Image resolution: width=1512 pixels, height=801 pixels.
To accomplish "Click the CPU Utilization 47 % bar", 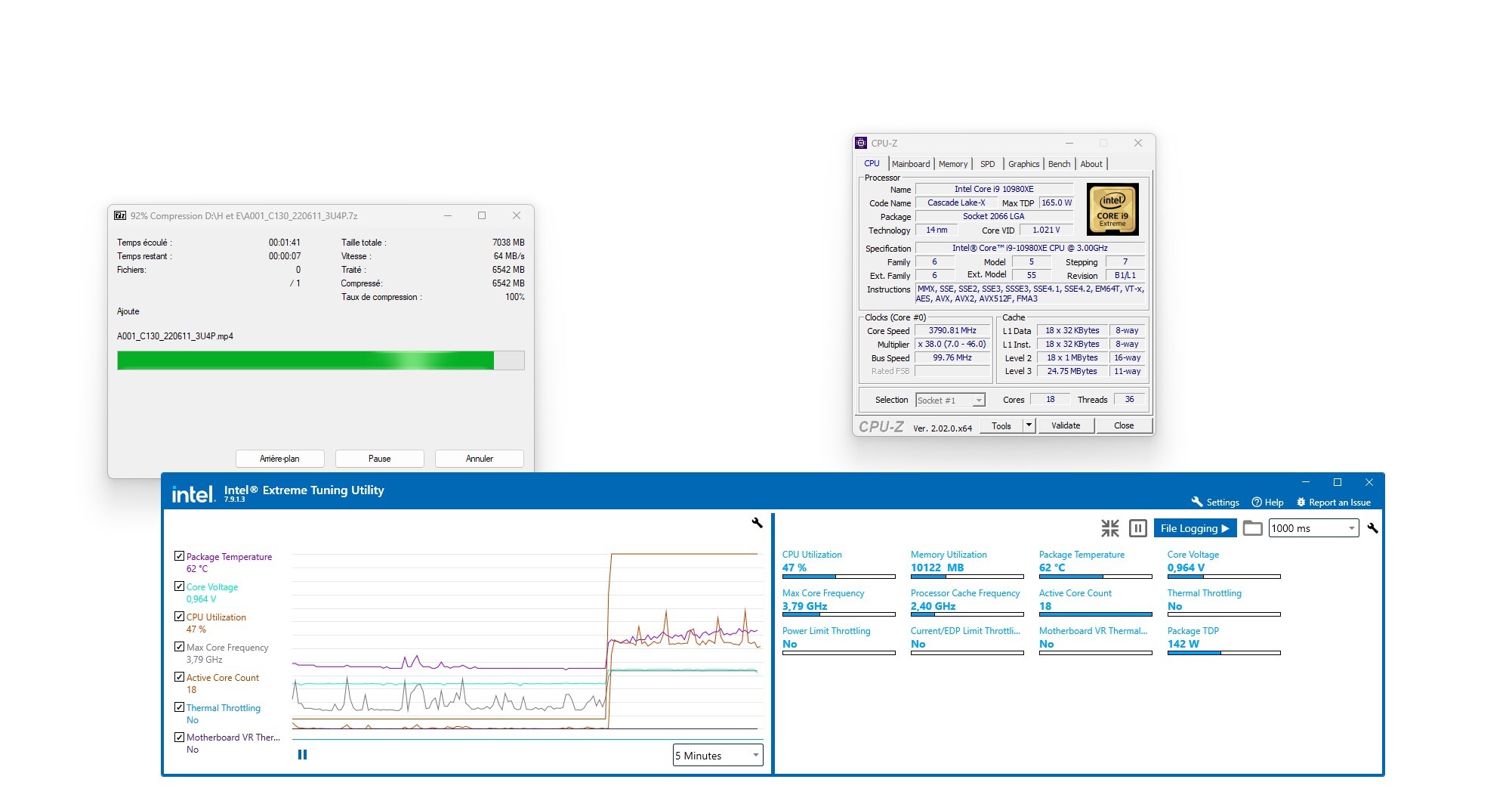I will [x=839, y=577].
